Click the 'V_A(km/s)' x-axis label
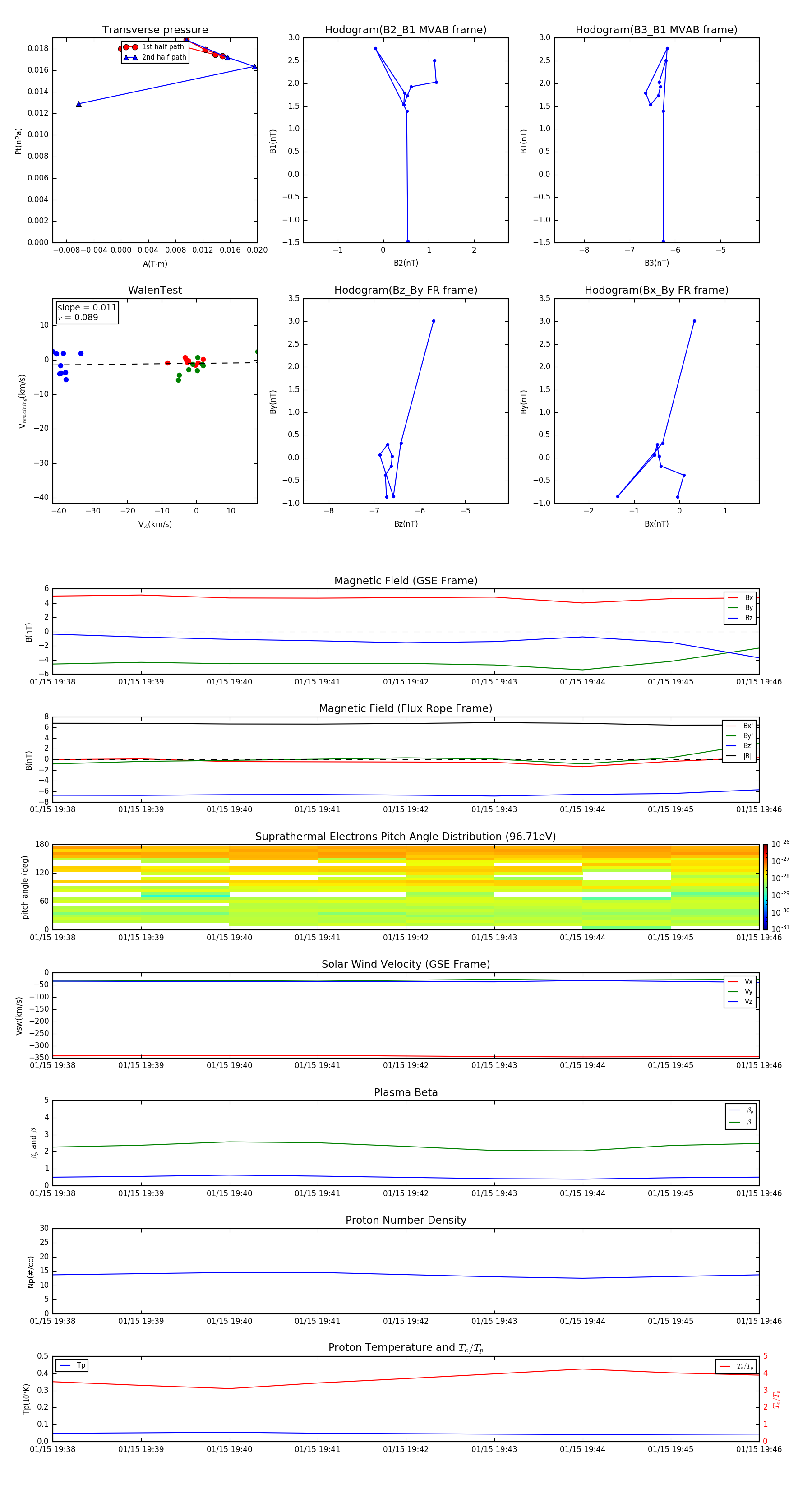The image size is (812, 1489). 155,524
